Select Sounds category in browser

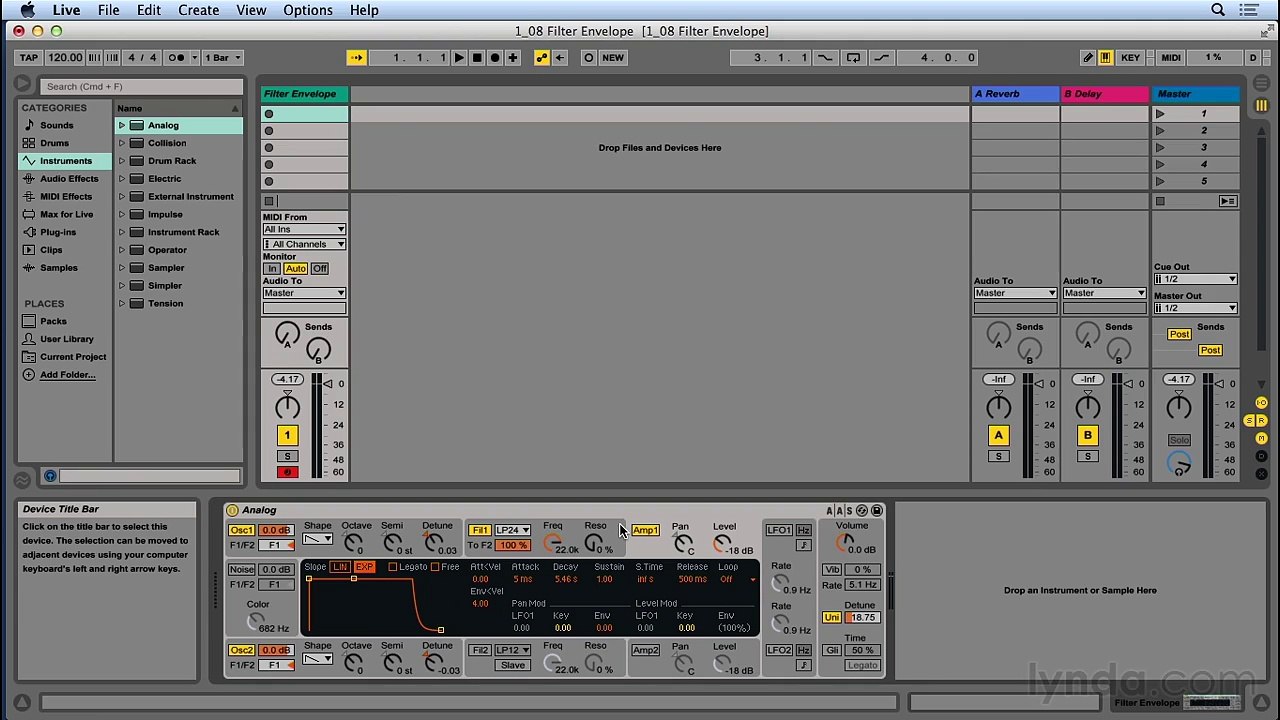pos(57,125)
